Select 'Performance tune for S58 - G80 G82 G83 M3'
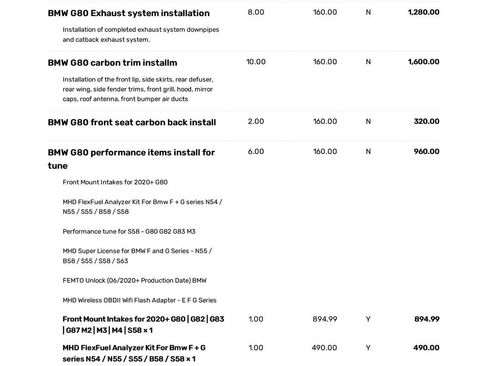The height and width of the screenshot is (366, 488). point(129,231)
